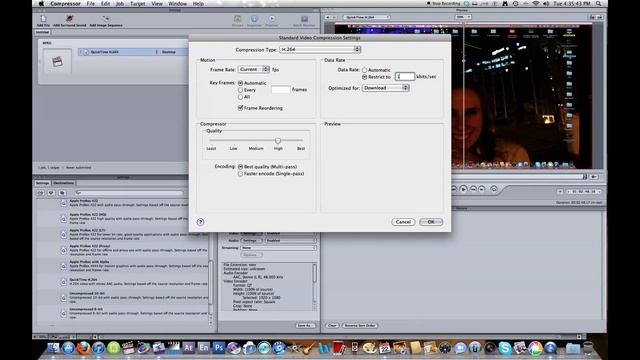Click the settings search field
The height and width of the screenshot is (360, 640).
(x=129, y=193)
